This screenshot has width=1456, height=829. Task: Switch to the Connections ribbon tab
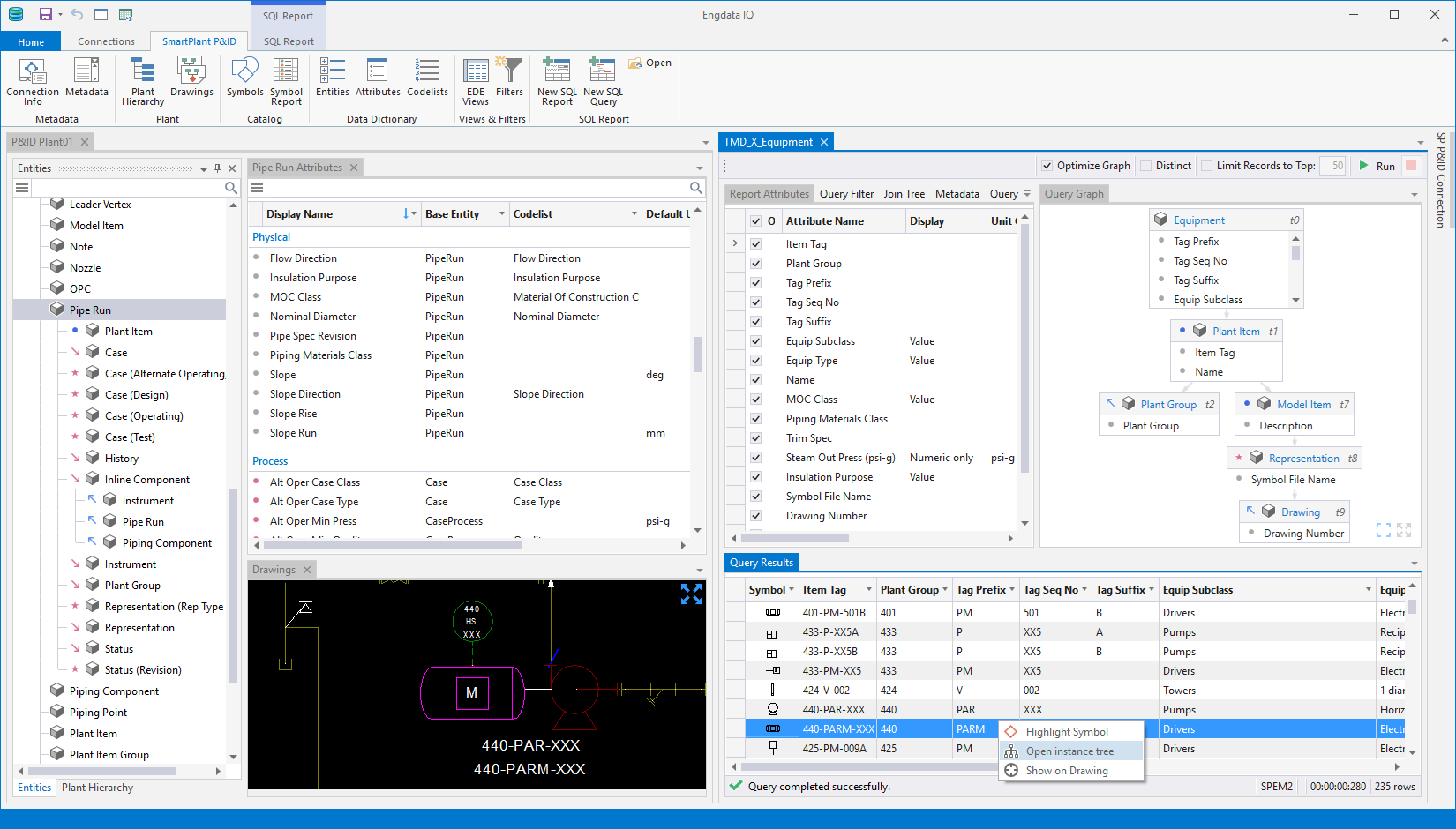click(106, 41)
